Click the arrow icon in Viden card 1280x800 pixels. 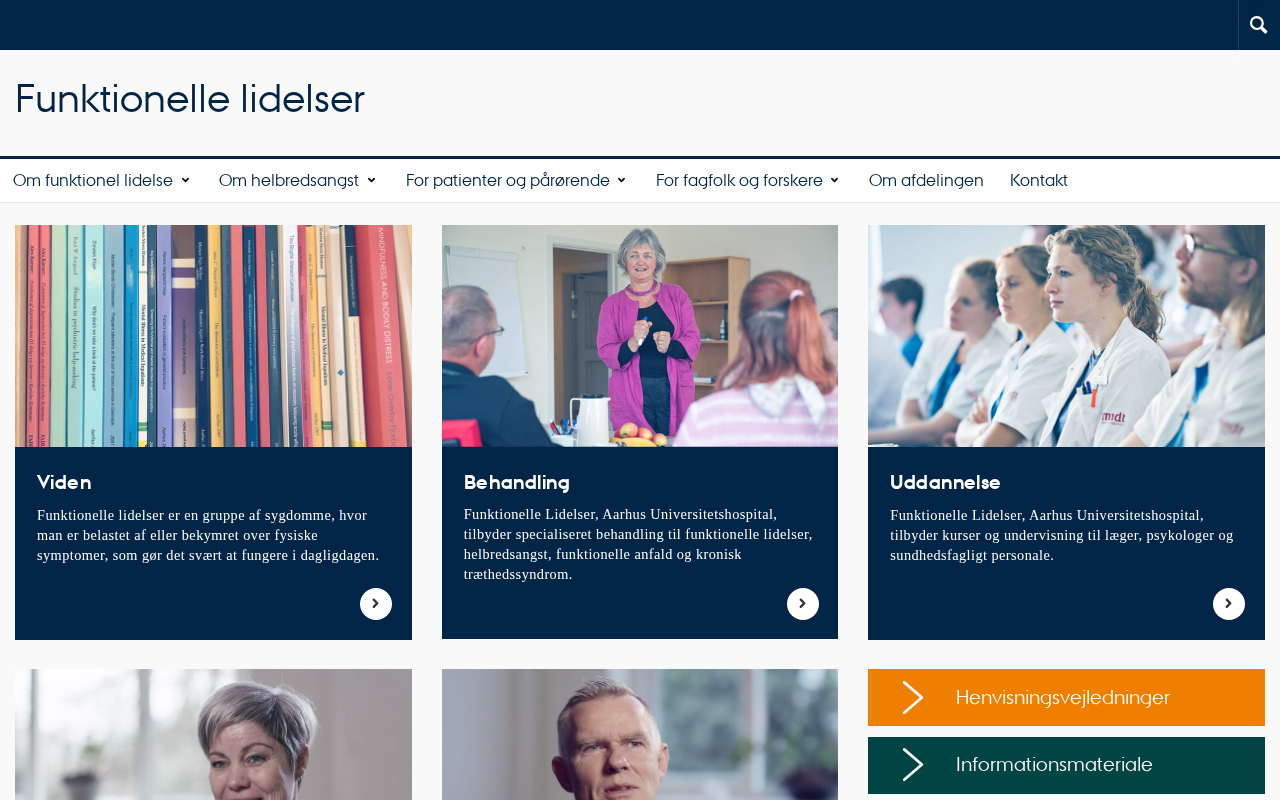click(x=376, y=604)
